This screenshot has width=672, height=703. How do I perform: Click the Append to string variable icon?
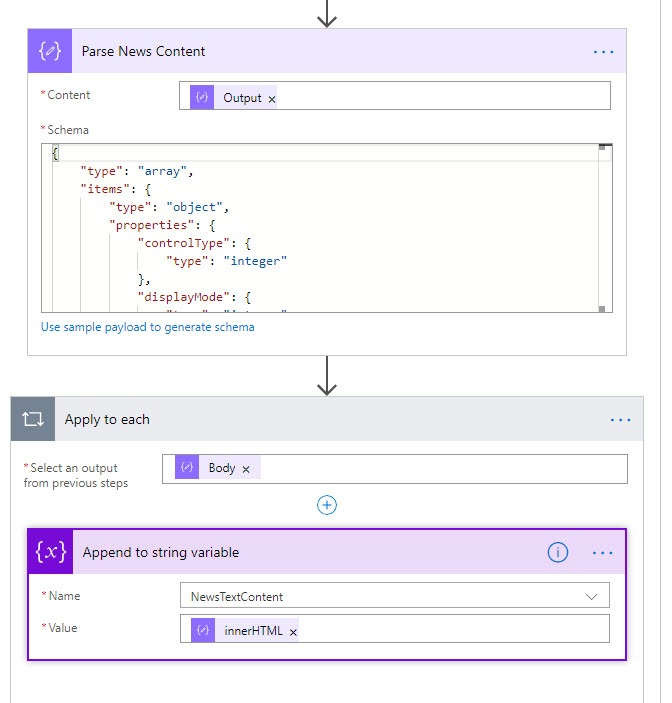pyautogui.click(x=51, y=552)
